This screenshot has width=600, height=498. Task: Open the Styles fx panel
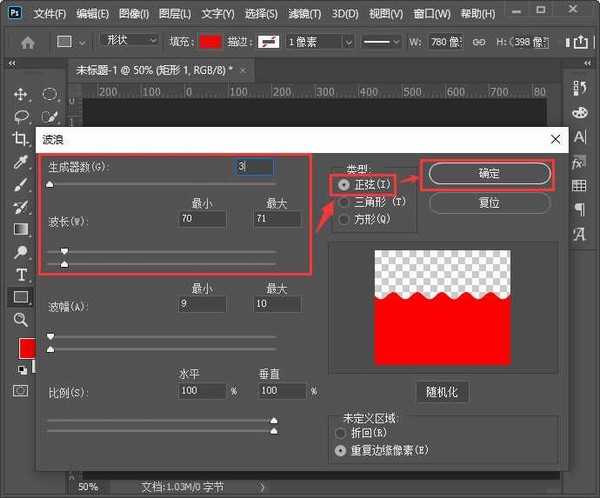click(579, 162)
